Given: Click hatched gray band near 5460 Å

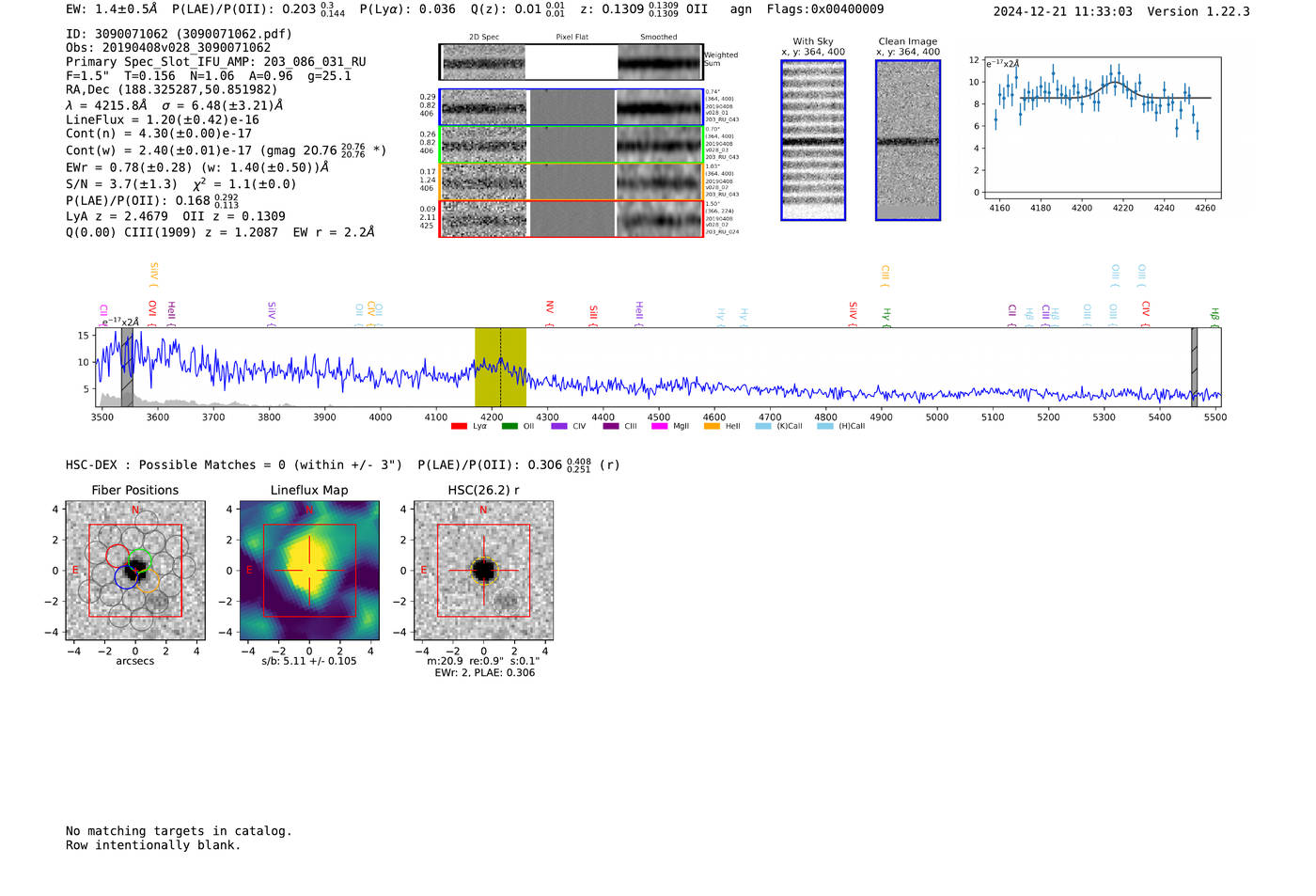Looking at the screenshot, I should point(1194,367).
